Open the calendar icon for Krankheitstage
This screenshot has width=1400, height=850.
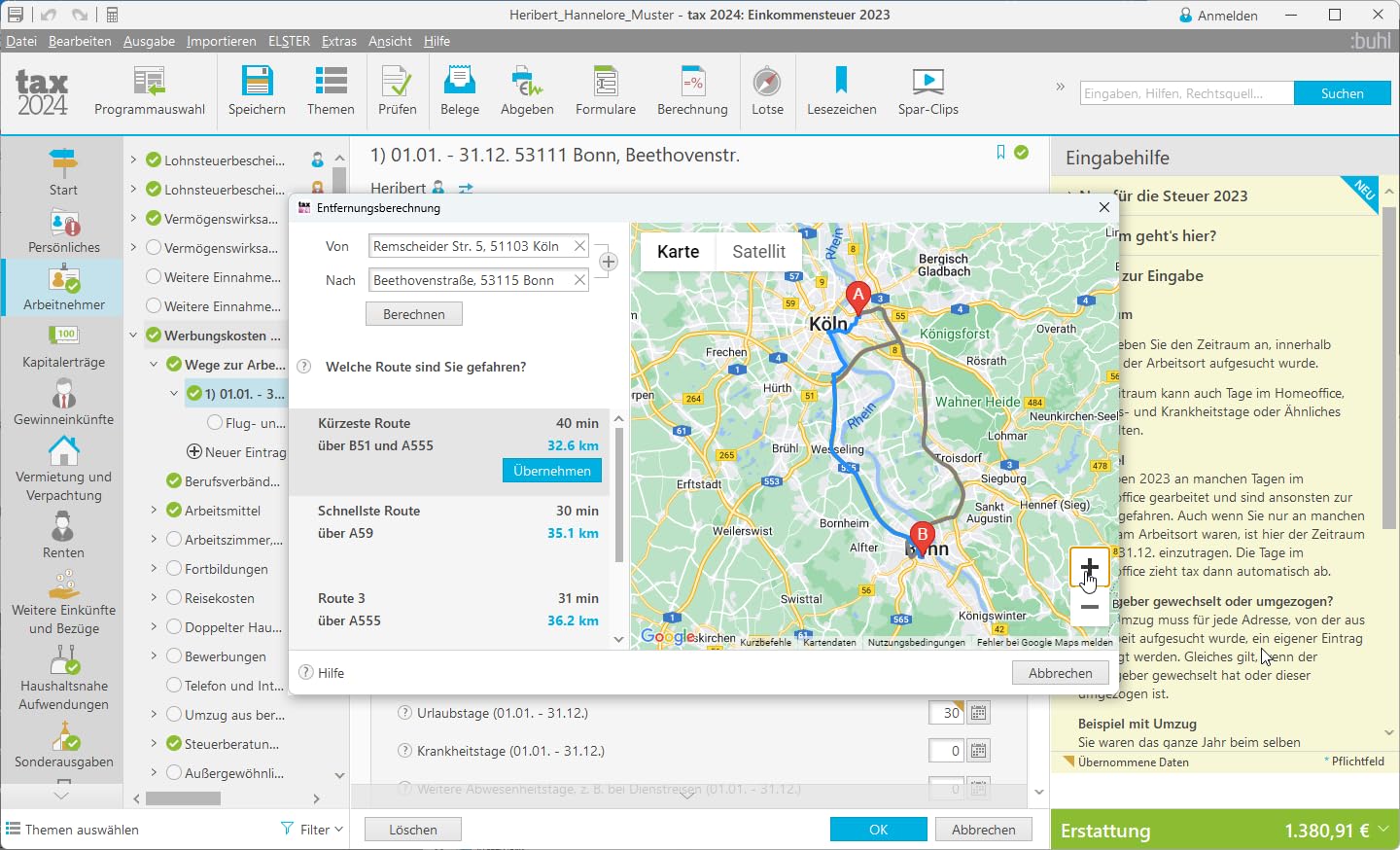click(979, 751)
